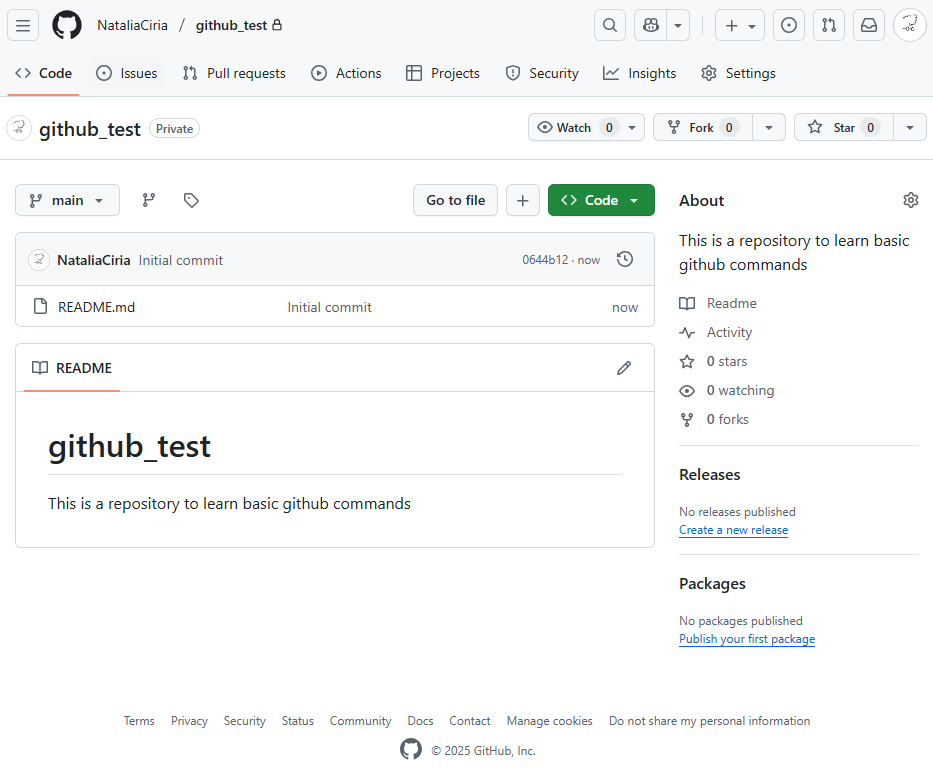Open the notifications inbox icon
Viewport: 933px width, 776px height.
[x=869, y=25]
